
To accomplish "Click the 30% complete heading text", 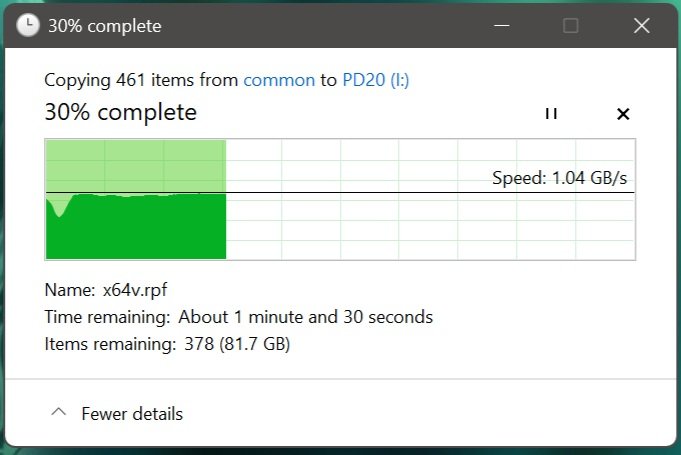I will [x=121, y=112].
